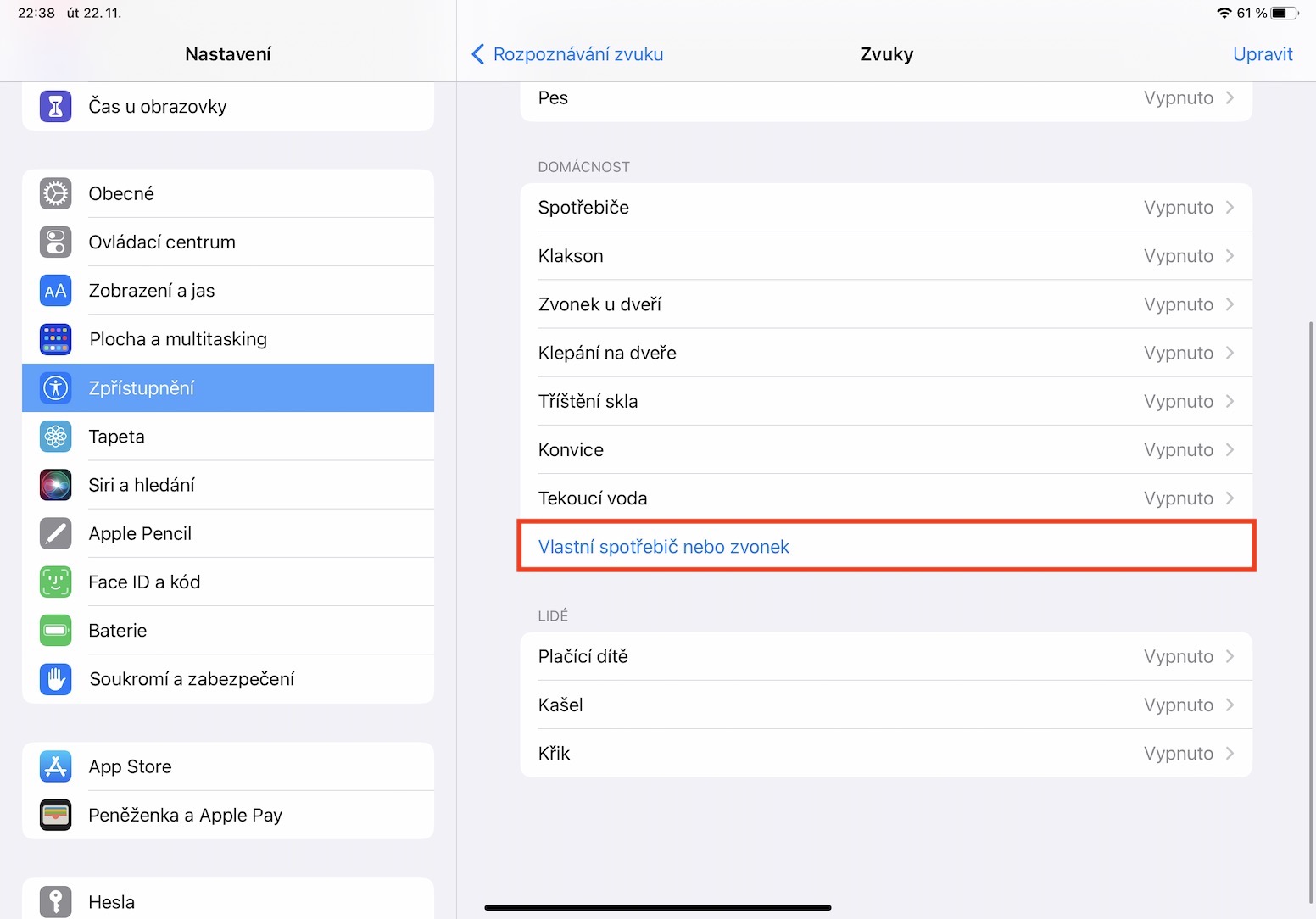This screenshot has width=1316, height=919.
Task: Tap the Hesla key icon
Action: (x=56, y=901)
